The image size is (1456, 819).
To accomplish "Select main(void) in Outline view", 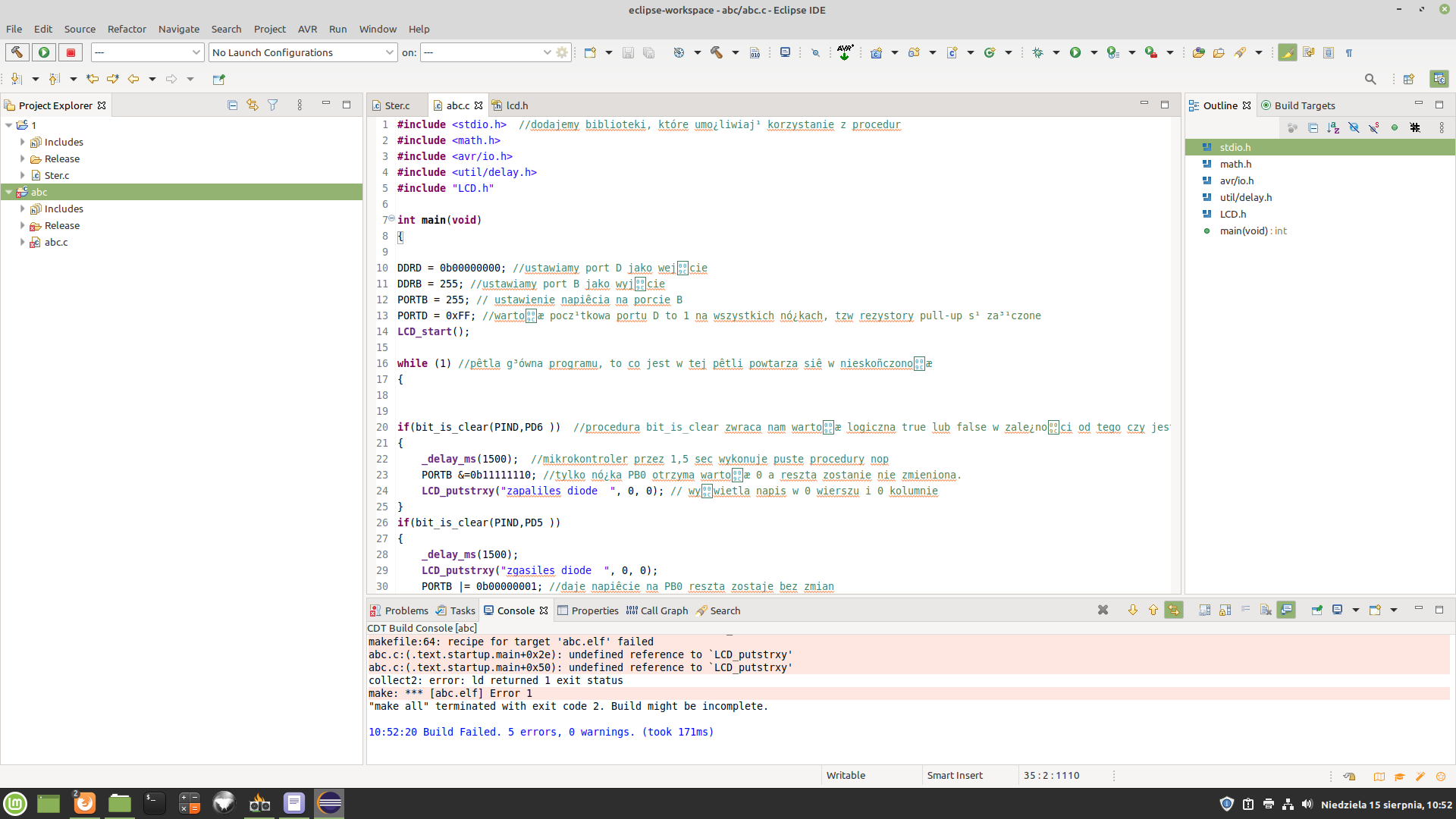I will tap(1243, 231).
